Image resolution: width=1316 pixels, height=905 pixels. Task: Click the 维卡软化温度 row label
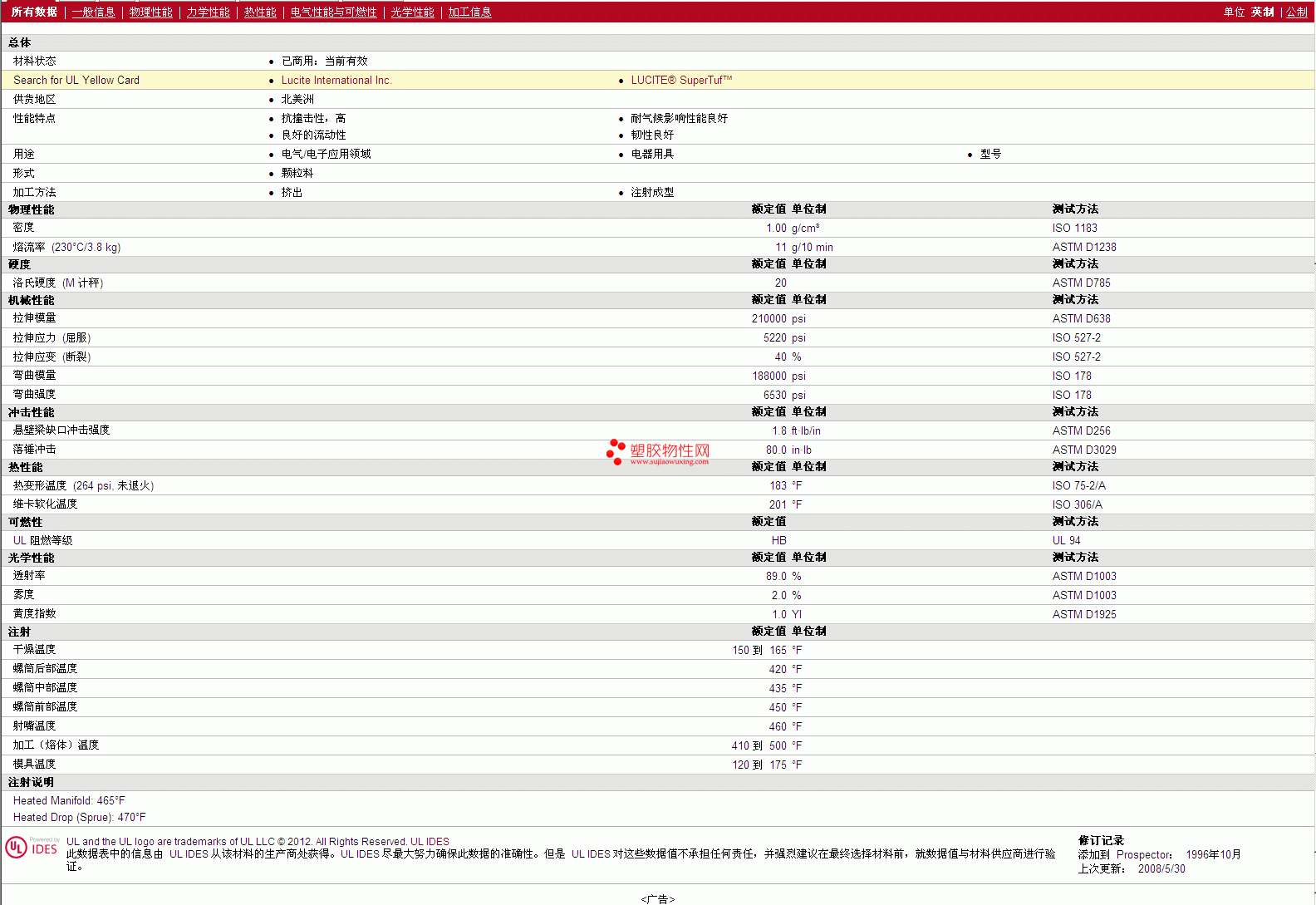pyautogui.click(x=45, y=504)
